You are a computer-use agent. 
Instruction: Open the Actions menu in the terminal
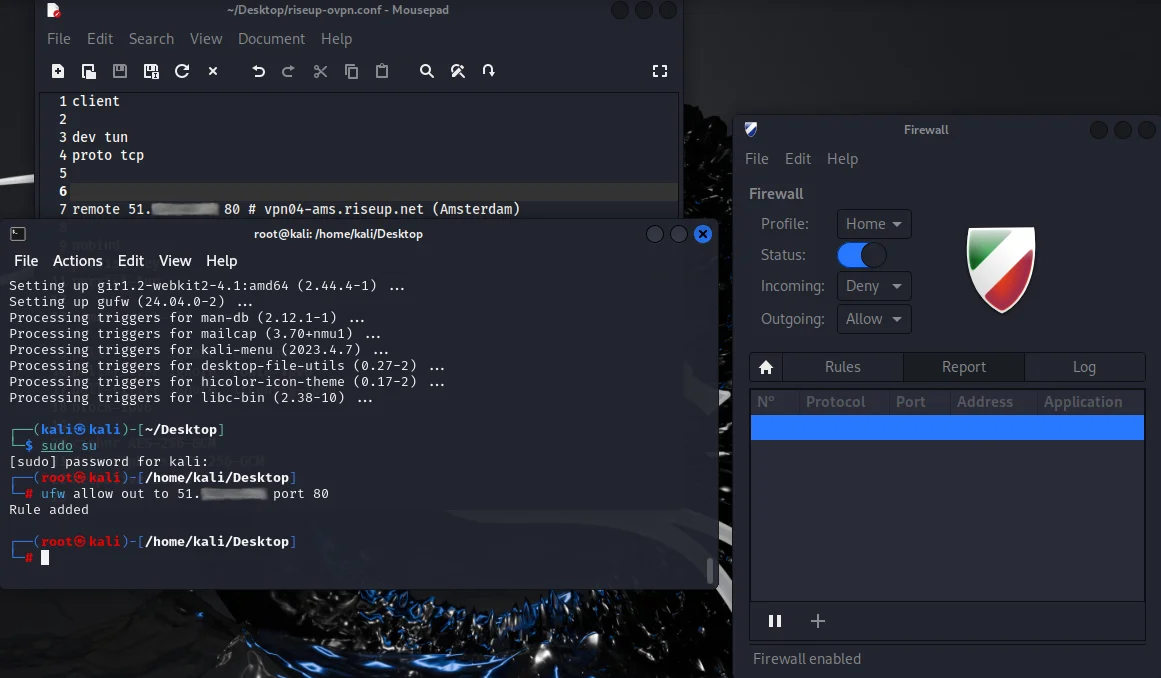pyautogui.click(x=78, y=261)
